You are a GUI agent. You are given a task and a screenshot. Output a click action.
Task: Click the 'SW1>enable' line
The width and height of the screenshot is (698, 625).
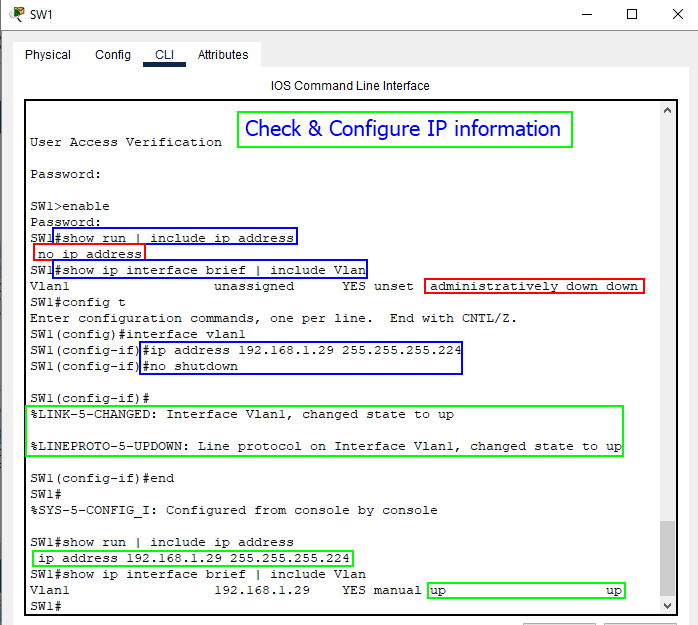click(70, 206)
